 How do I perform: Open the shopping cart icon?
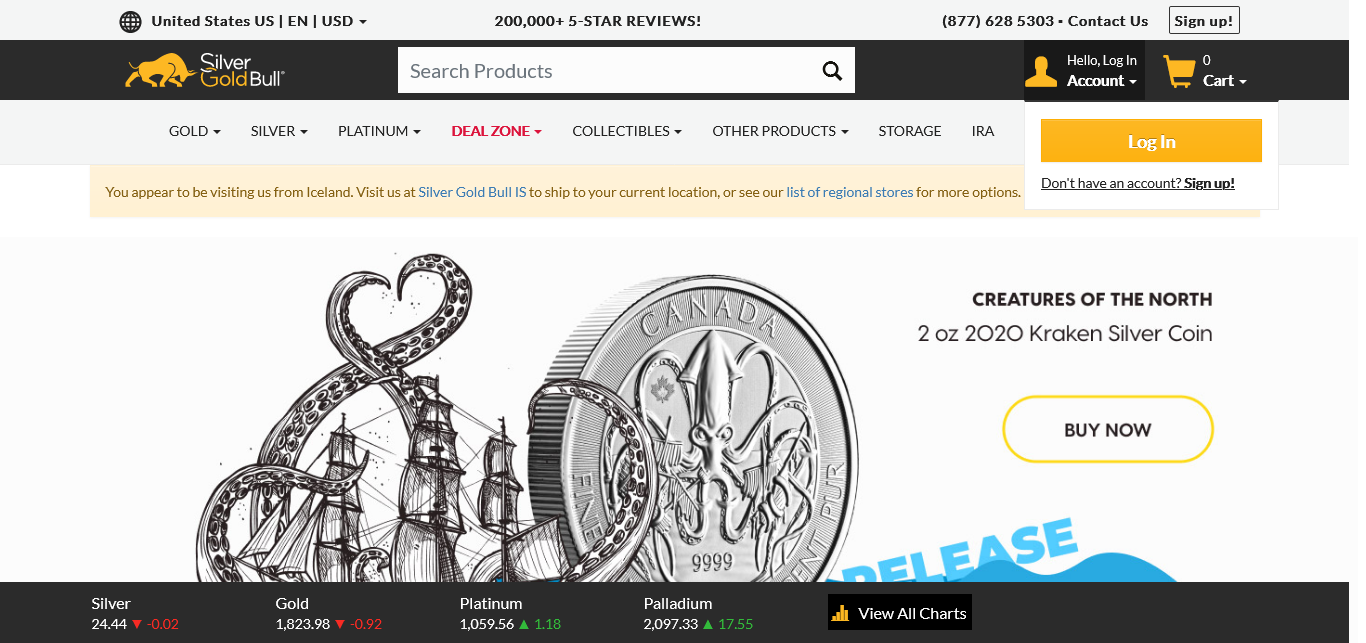point(1179,71)
